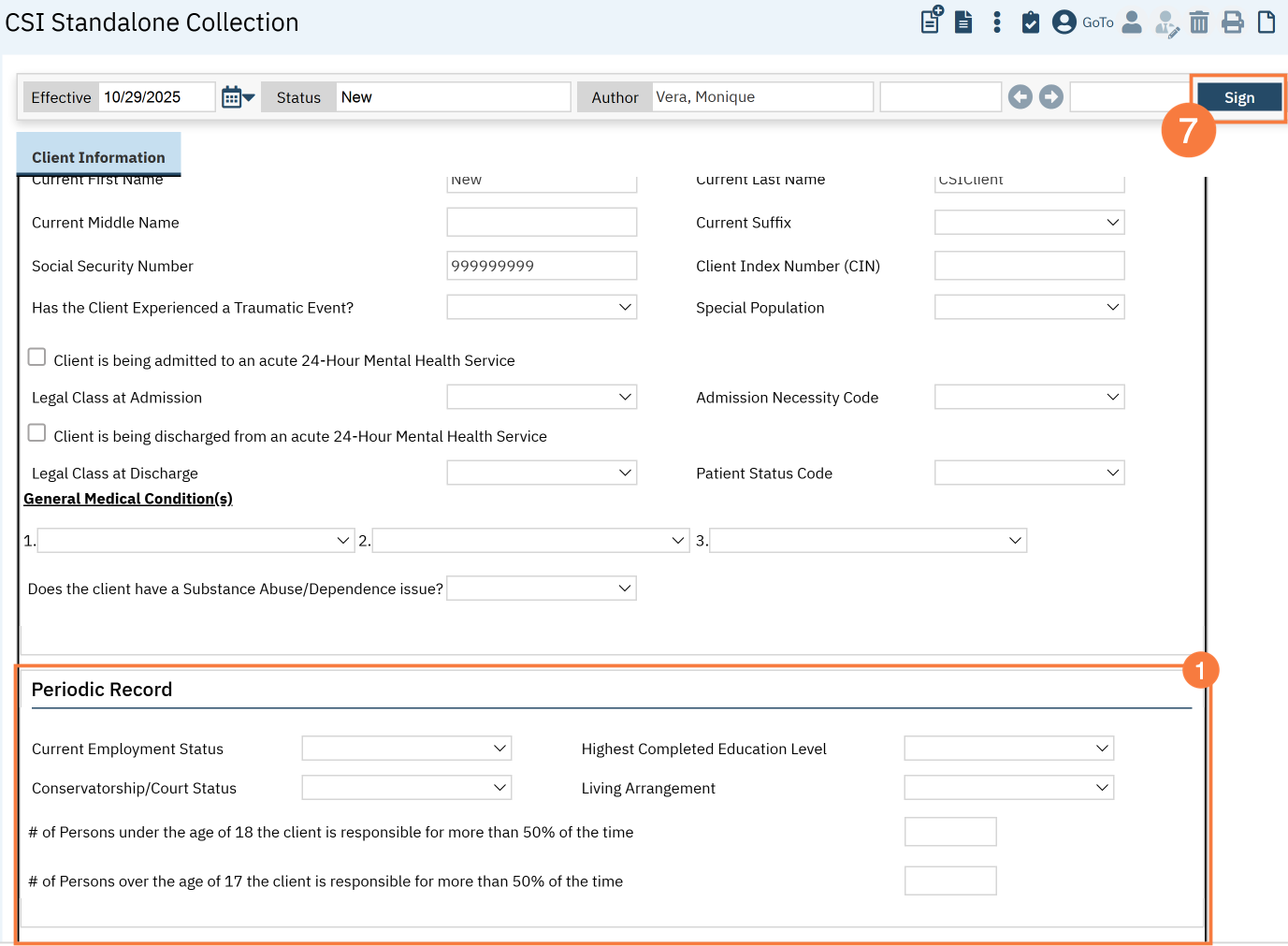This screenshot has width=1288, height=946.
Task: Click the trash can delete icon
Action: (x=1199, y=22)
